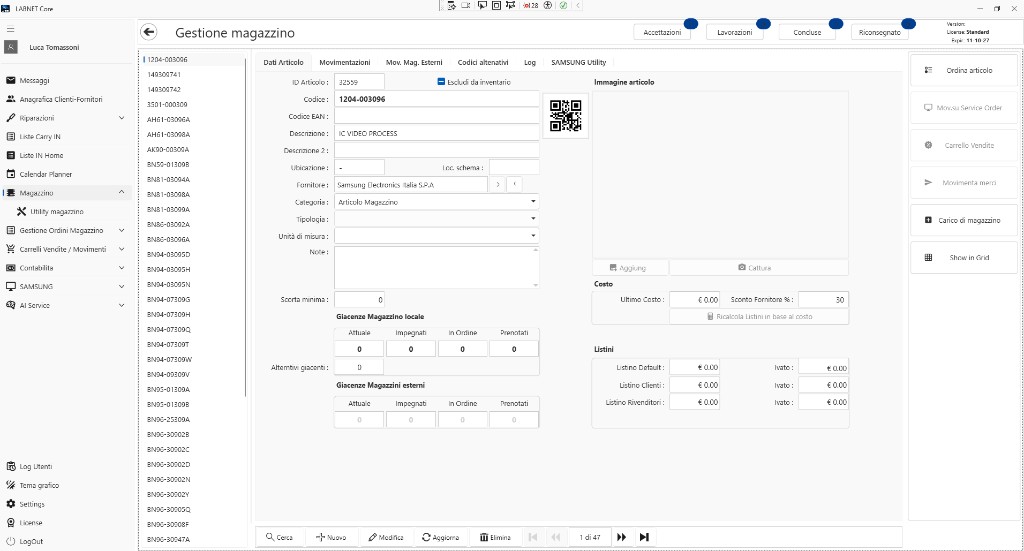The height and width of the screenshot is (551, 1024).
Task: Select article AH61-03096A in the list
Action: [x=168, y=119]
